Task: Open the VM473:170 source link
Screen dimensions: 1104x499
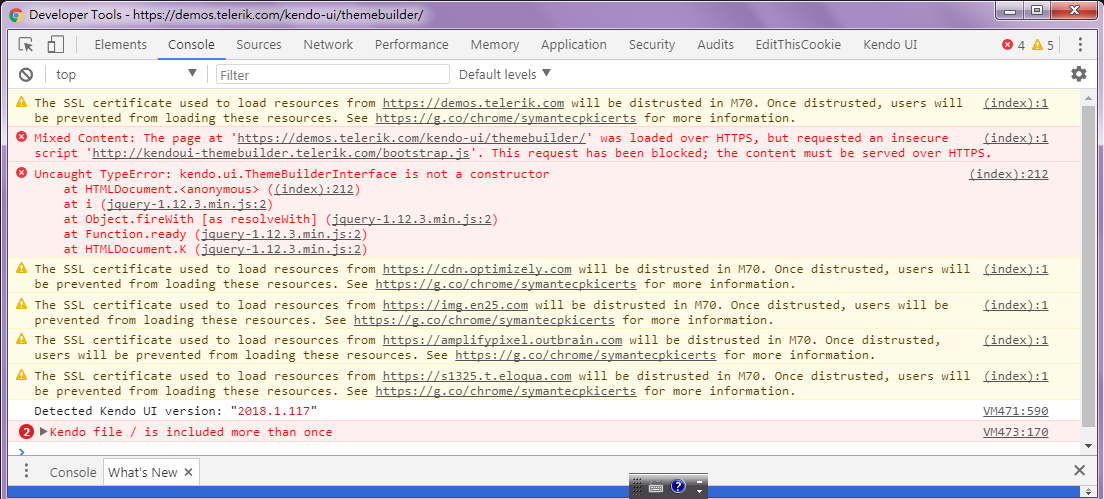Action: pyautogui.click(x=1015, y=432)
